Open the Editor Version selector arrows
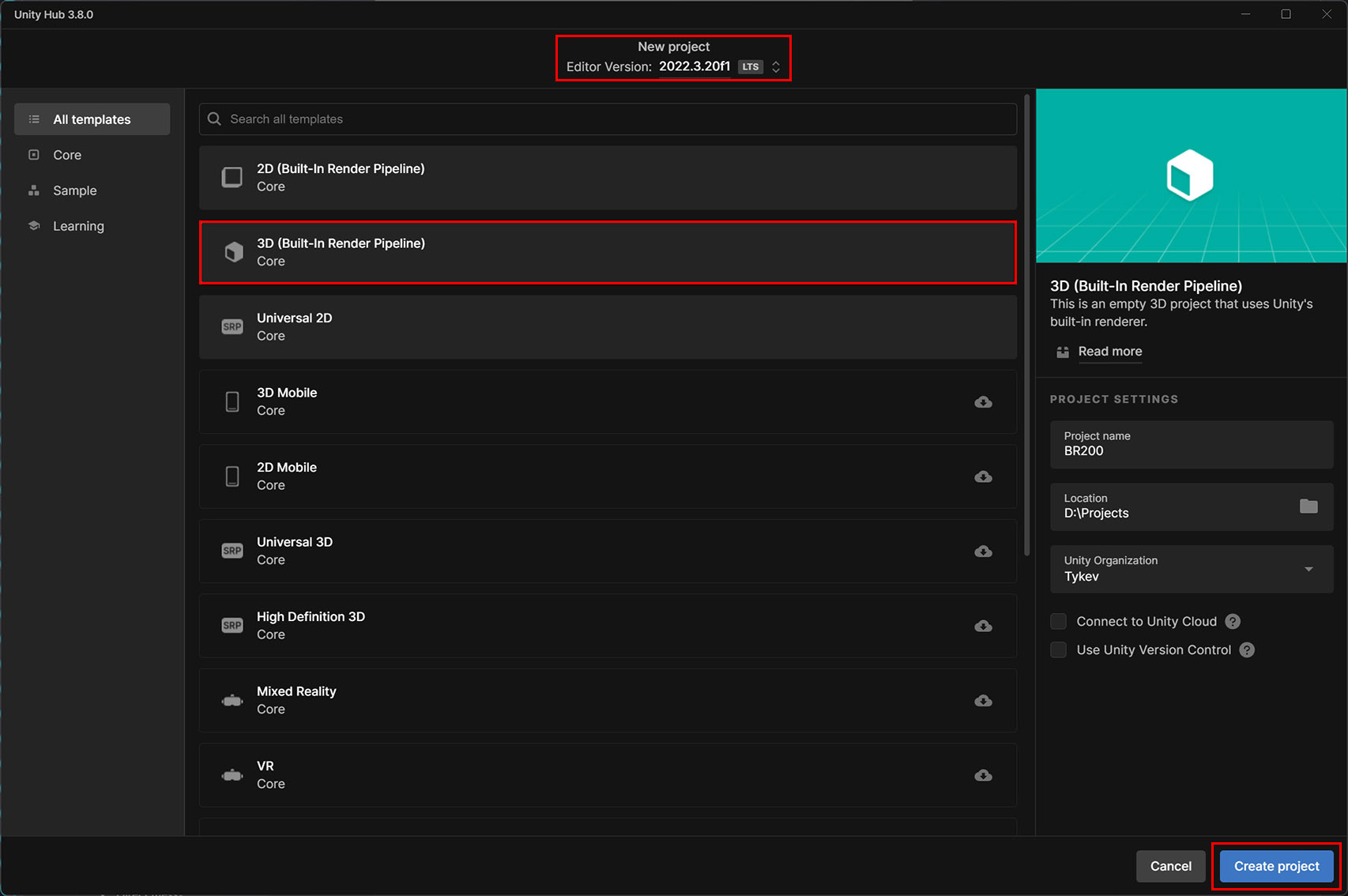 pos(776,67)
